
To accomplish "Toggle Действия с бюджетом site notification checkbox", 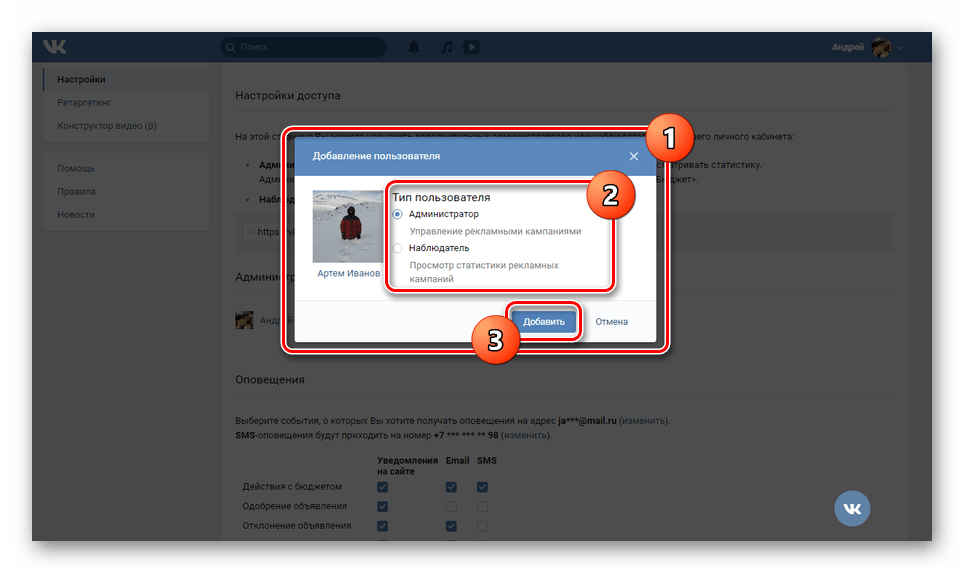I will tap(382, 487).
